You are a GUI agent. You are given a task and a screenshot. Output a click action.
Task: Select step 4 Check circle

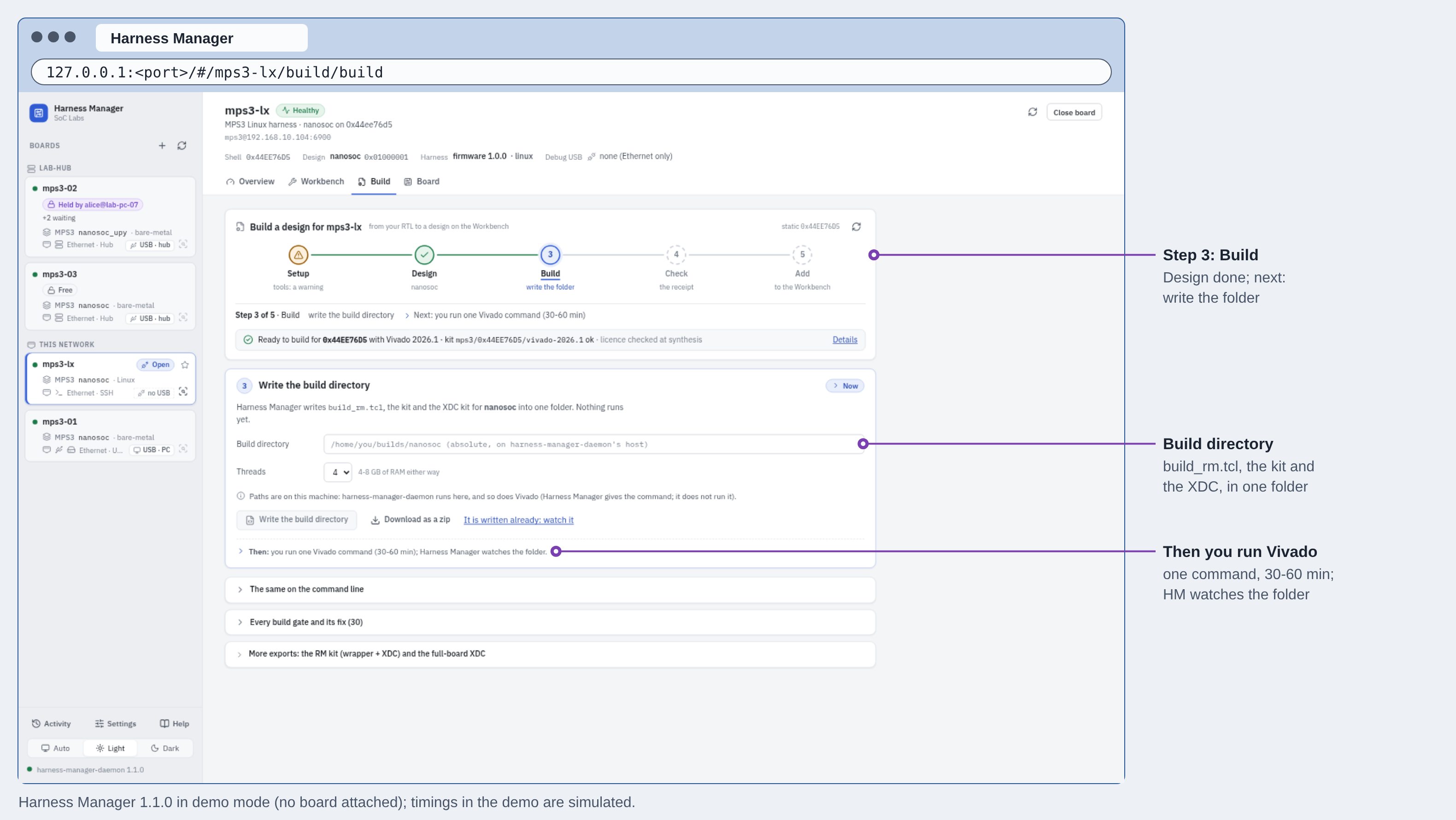676,255
